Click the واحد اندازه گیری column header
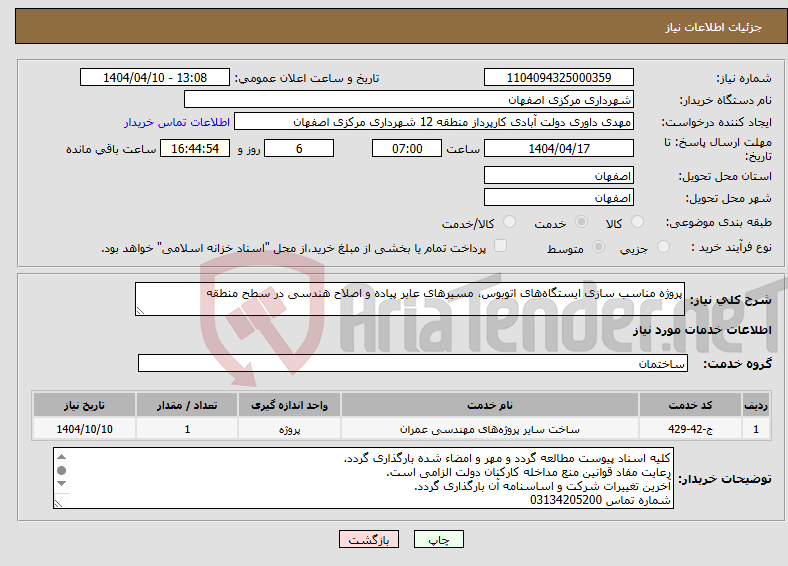788x566 pixels. pyautogui.click(x=289, y=405)
